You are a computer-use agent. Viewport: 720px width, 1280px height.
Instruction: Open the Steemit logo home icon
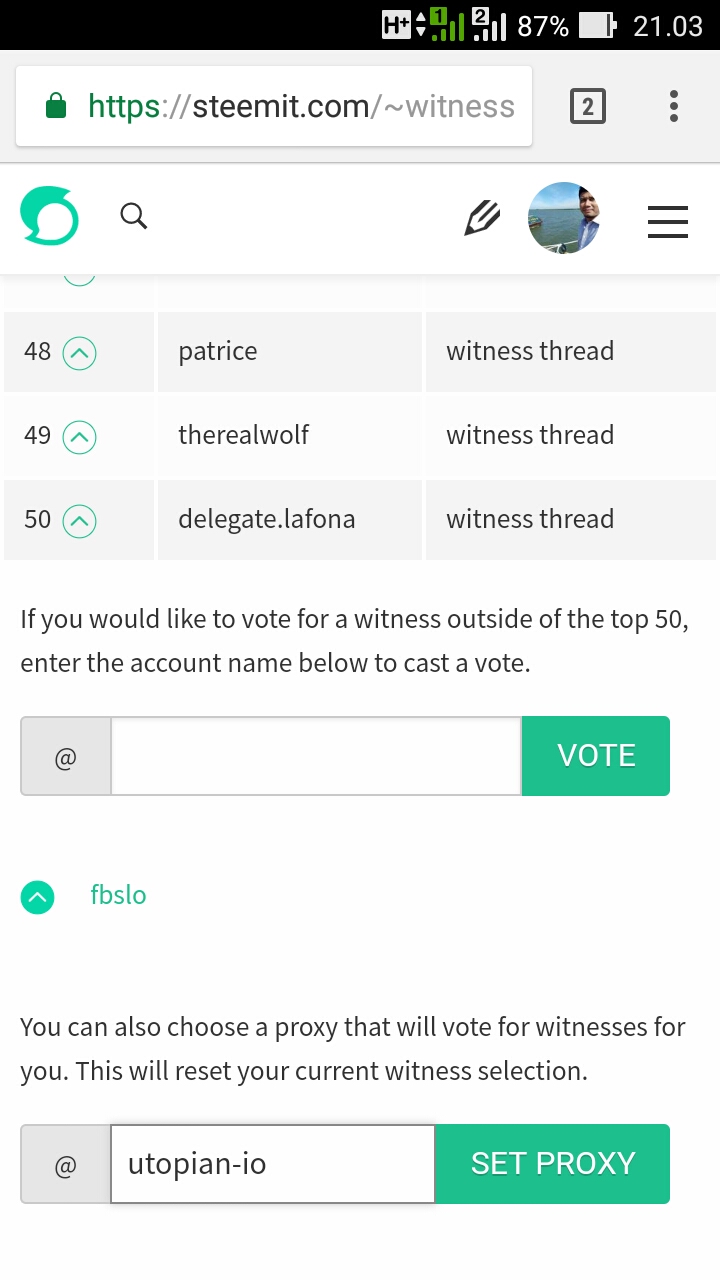pyautogui.click(x=49, y=217)
